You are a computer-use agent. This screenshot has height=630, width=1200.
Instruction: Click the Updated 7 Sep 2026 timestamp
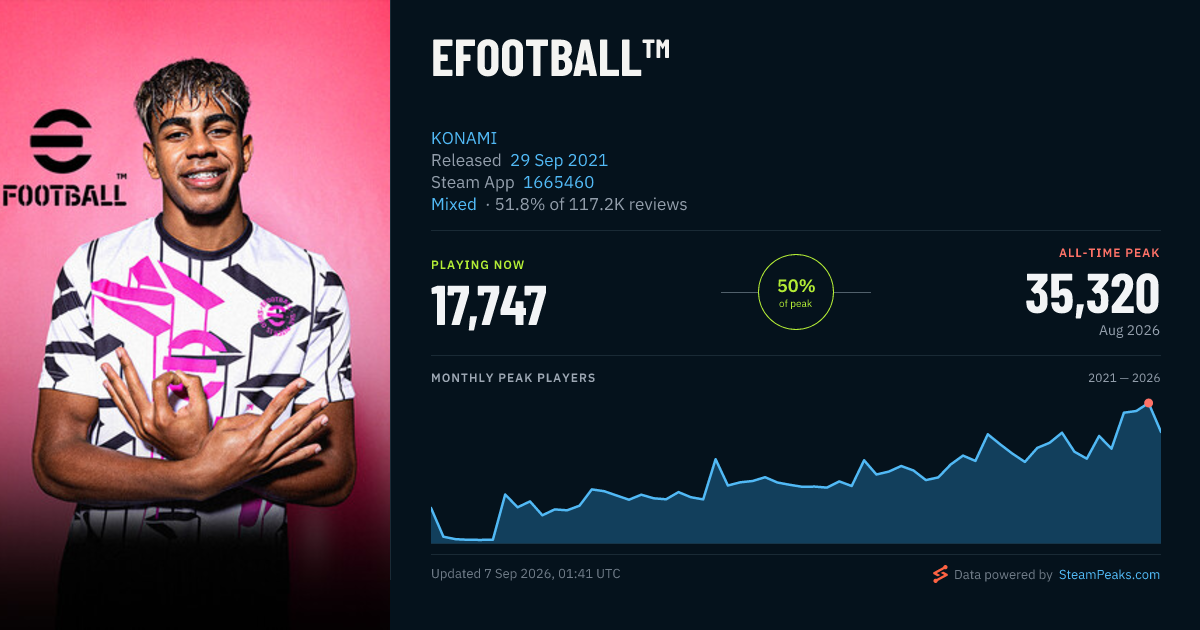tap(526, 574)
